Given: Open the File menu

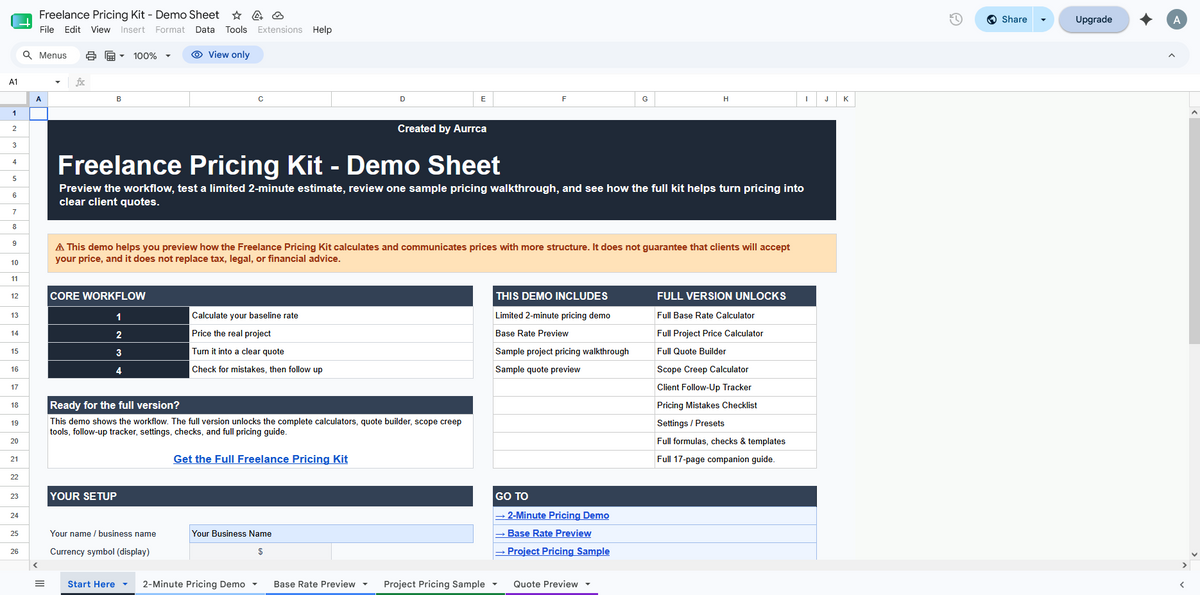Looking at the screenshot, I should point(47,30).
